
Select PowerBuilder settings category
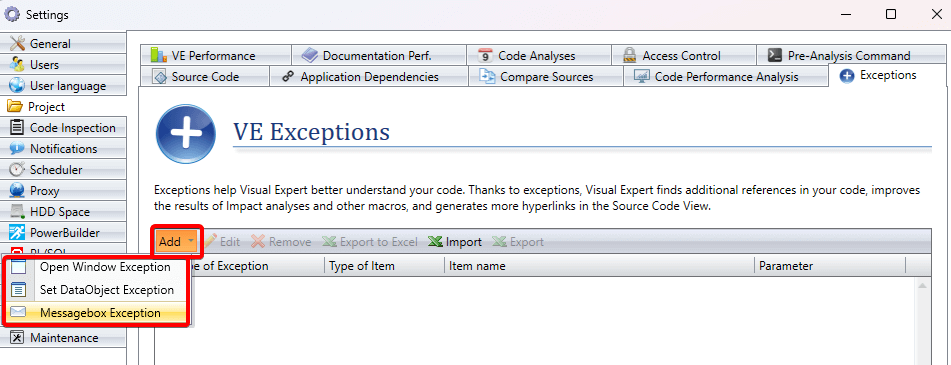[63, 233]
